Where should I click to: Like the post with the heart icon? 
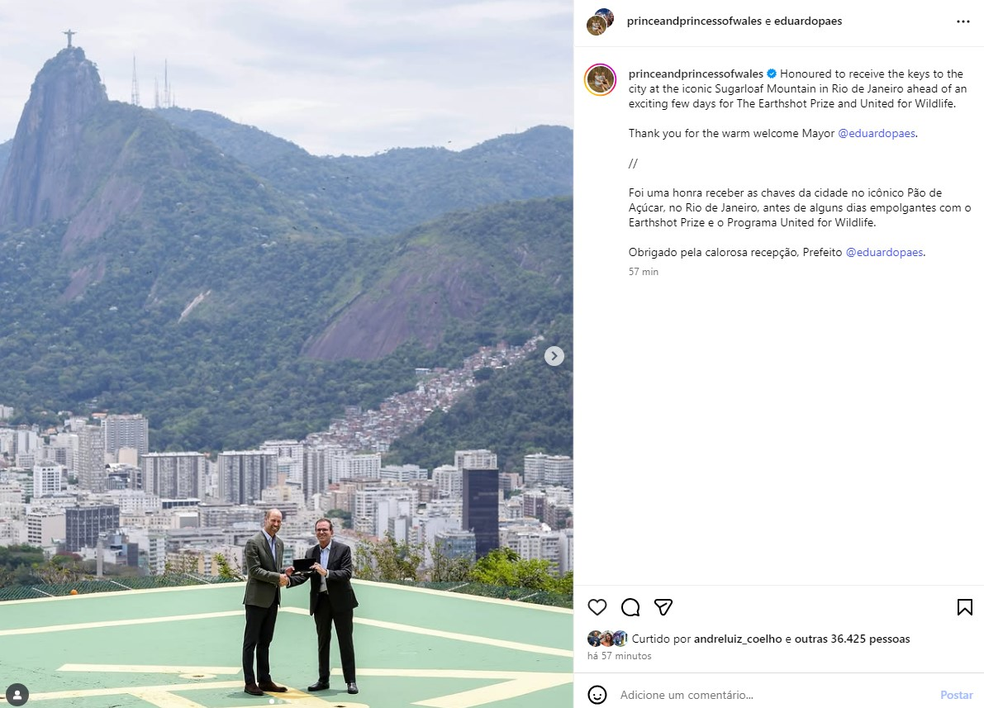point(597,607)
